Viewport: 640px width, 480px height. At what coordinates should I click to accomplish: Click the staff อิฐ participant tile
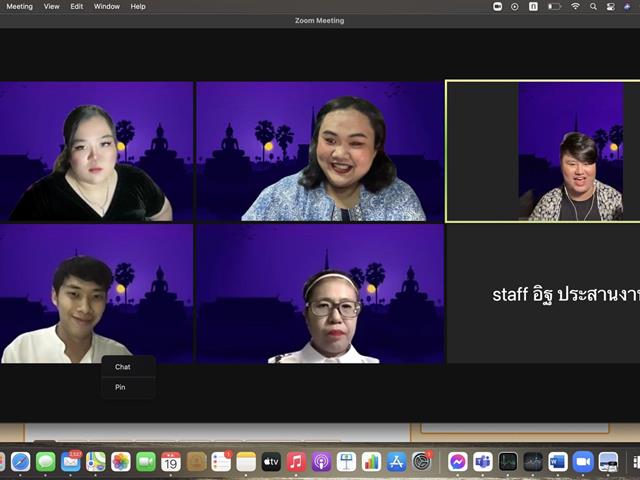pyautogui.click(x=543, y=294)
